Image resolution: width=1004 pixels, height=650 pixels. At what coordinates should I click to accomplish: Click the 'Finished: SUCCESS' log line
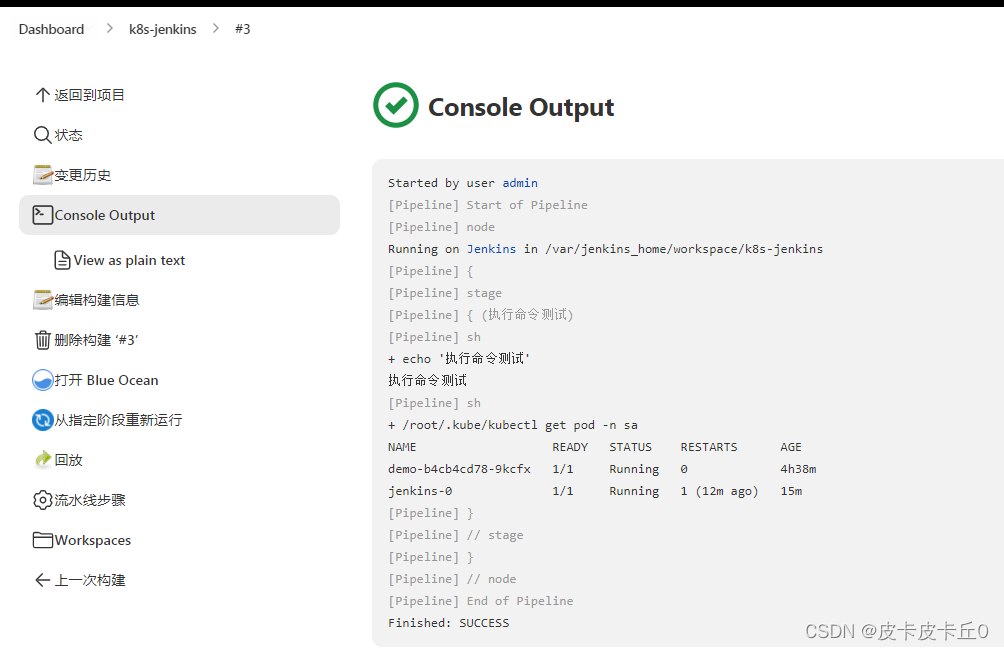pos(448,623)
